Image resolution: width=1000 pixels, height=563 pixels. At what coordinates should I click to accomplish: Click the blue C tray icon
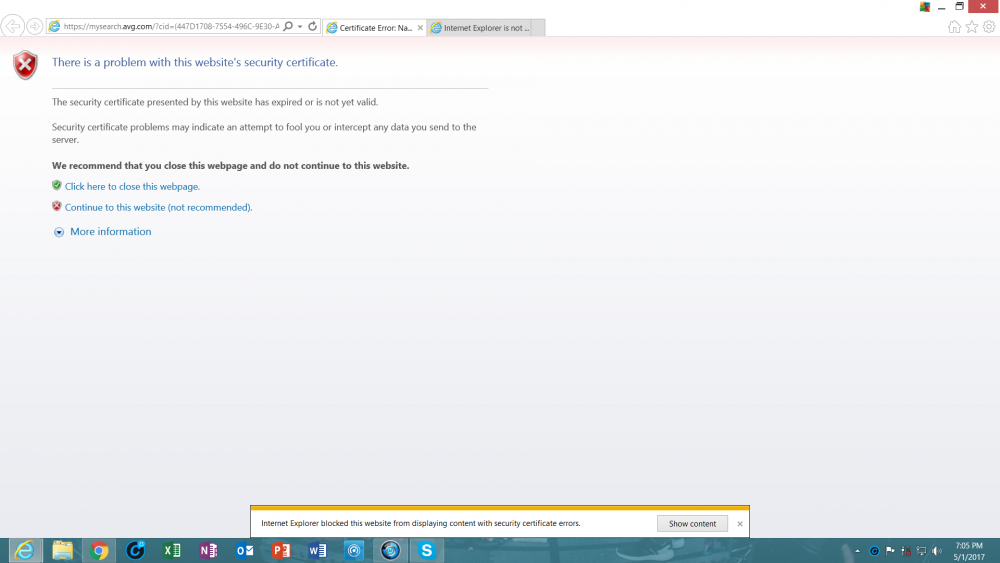coord(874,551)
